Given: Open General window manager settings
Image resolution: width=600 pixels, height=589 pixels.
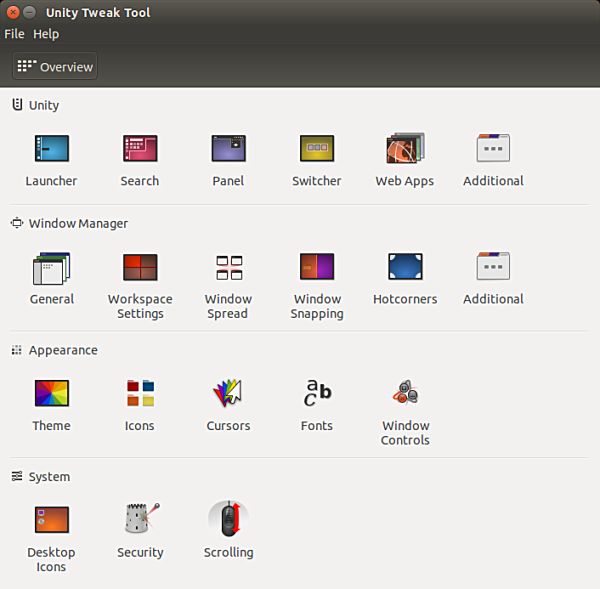Looking at the screenshot, I should (x=52, y=268).
